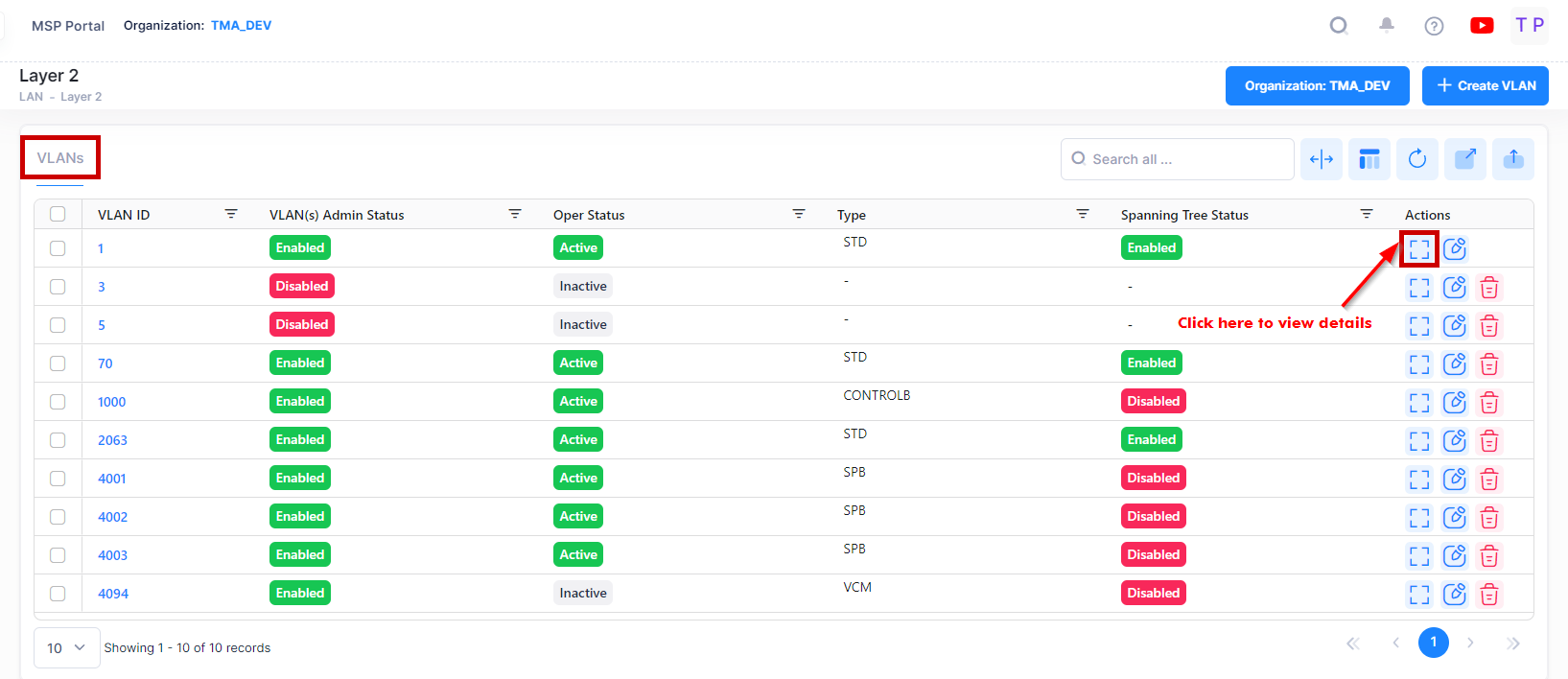
Task: Open the column settings icon
Action: point(1369,159)
